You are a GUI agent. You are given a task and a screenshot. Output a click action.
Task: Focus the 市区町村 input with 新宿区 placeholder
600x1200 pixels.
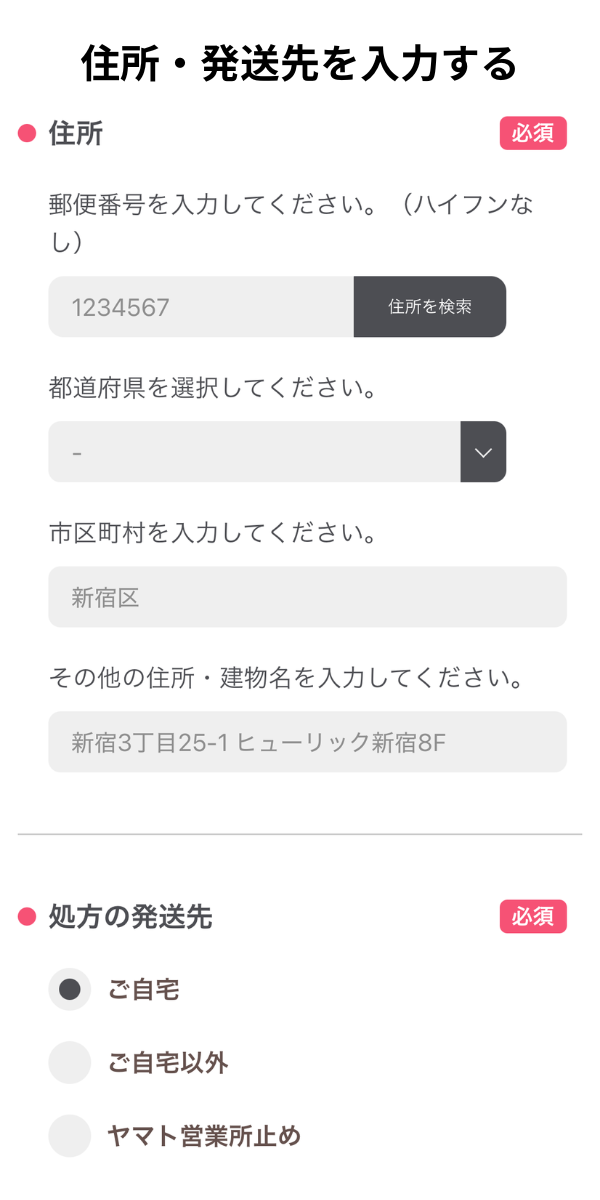307,598
